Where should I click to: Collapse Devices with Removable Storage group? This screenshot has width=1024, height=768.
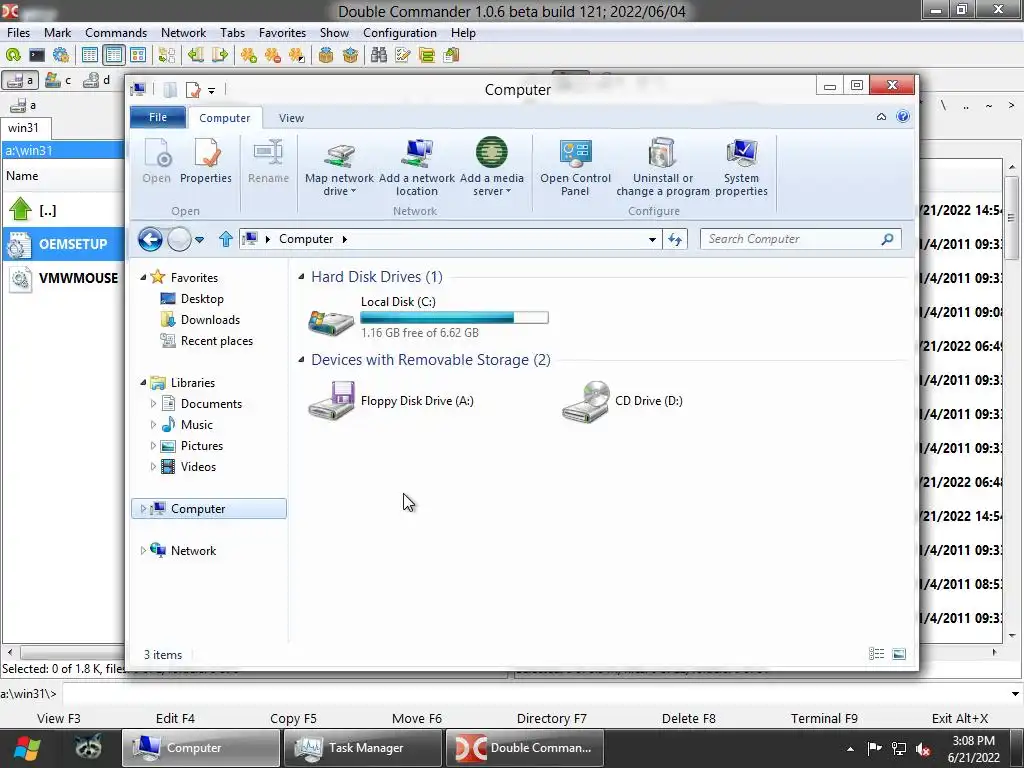[x=301, y=360]
